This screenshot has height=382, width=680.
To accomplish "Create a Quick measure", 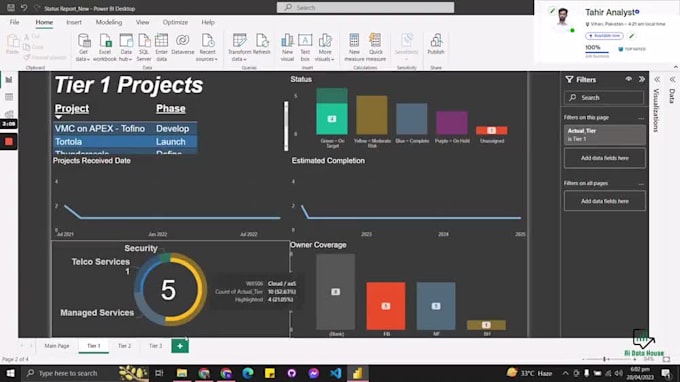I will click(376, 47).
